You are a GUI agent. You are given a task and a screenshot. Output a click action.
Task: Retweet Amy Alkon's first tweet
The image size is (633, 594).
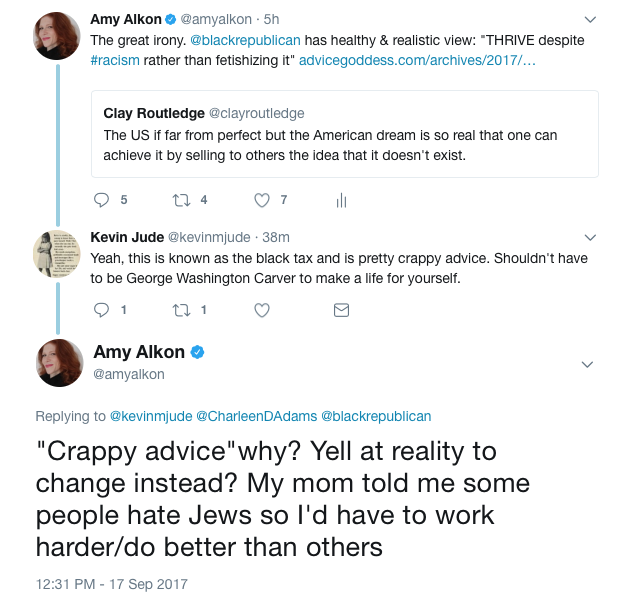click(x=182, y=200)
